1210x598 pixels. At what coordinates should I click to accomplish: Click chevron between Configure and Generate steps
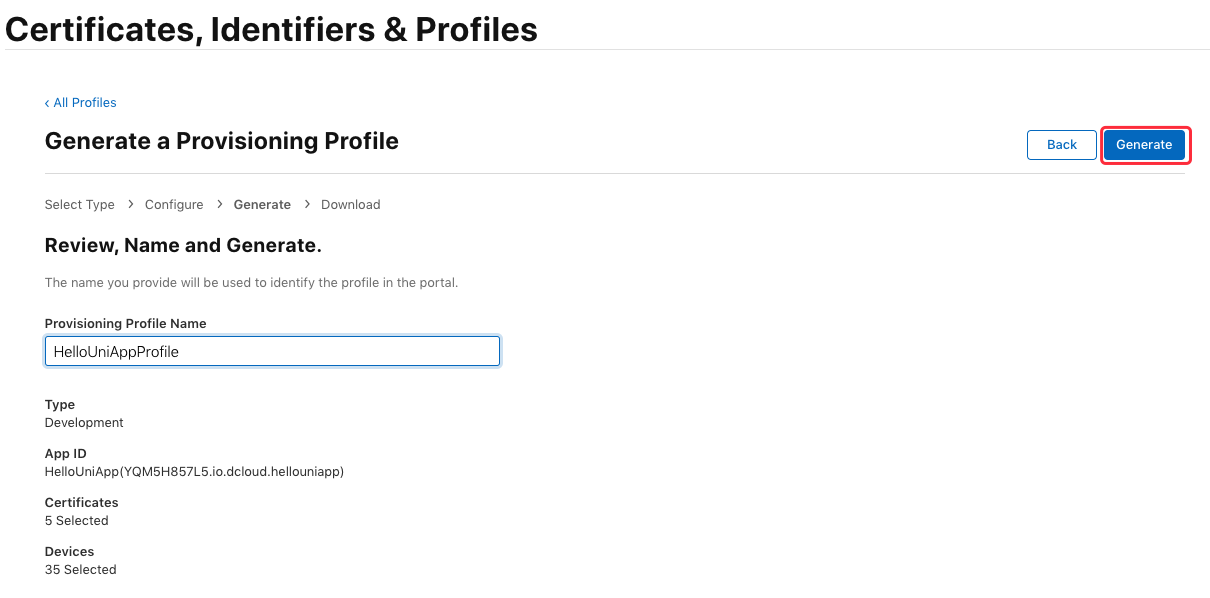219,204
